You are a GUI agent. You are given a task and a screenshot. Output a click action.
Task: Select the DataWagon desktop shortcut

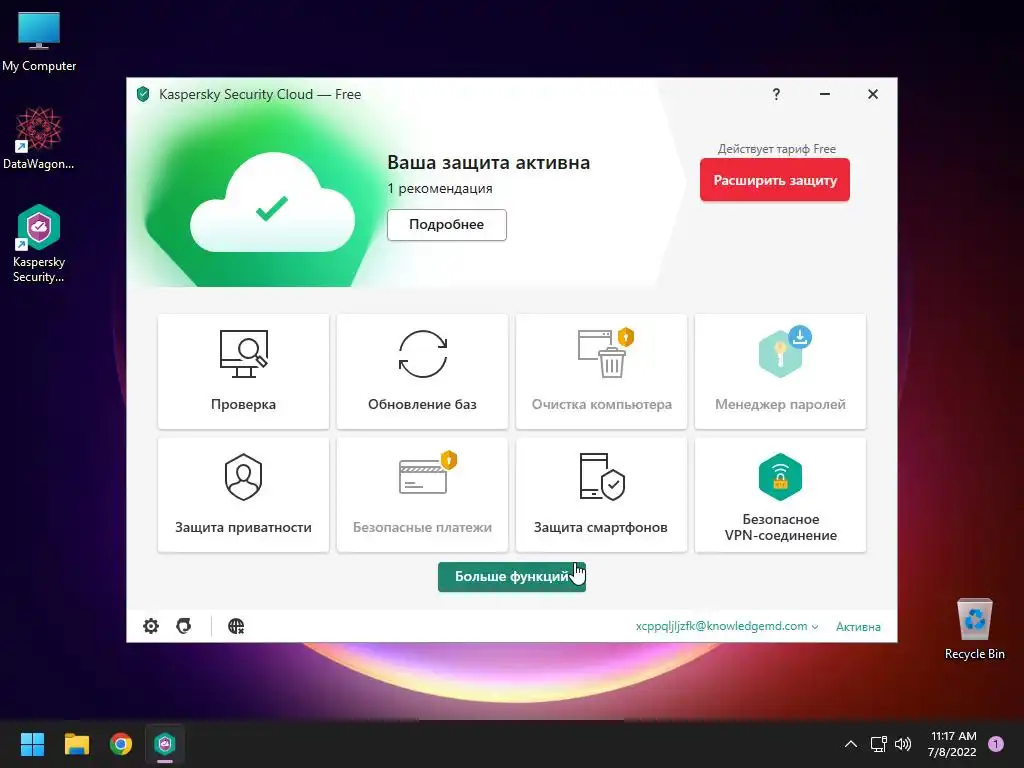click(x=39, y=138)
